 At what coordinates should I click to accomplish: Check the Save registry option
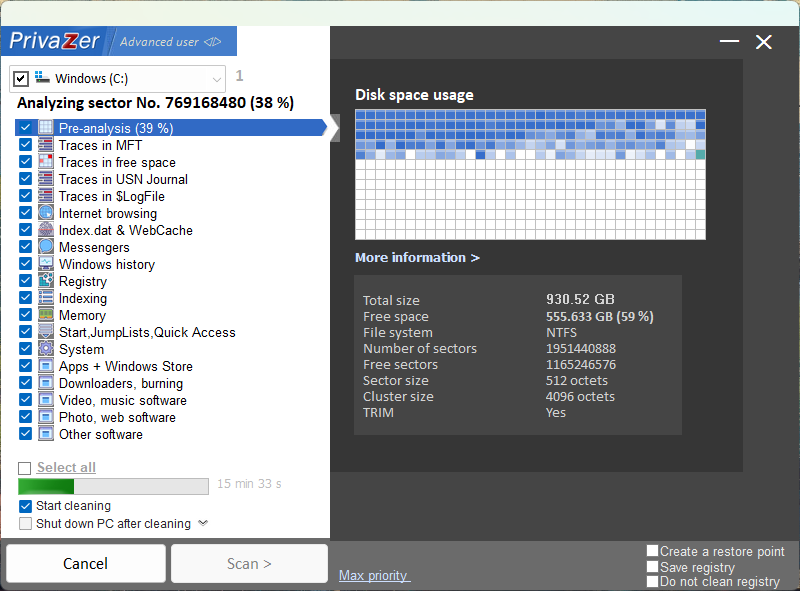(652, 567)
